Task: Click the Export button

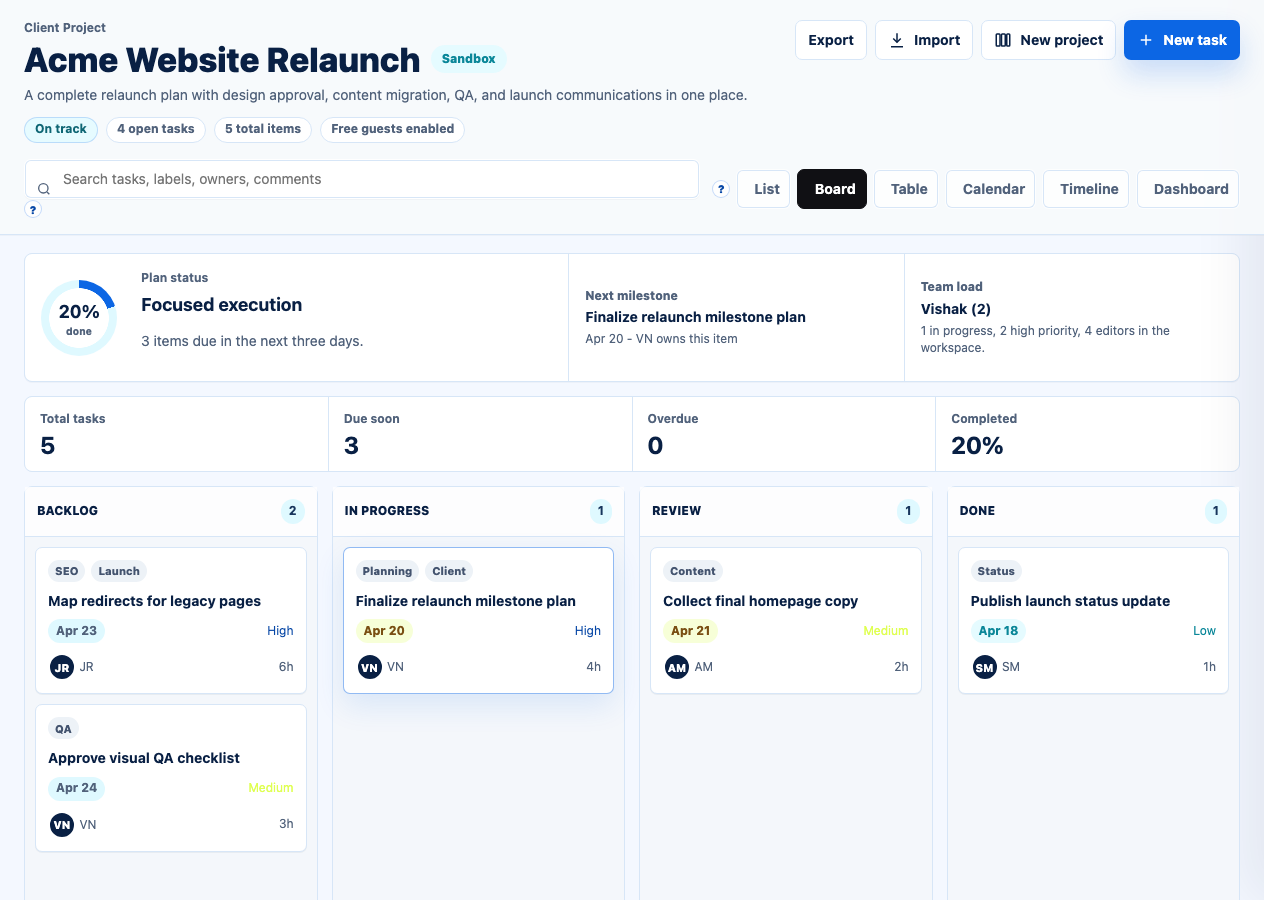Action: [x=830, y=40]
